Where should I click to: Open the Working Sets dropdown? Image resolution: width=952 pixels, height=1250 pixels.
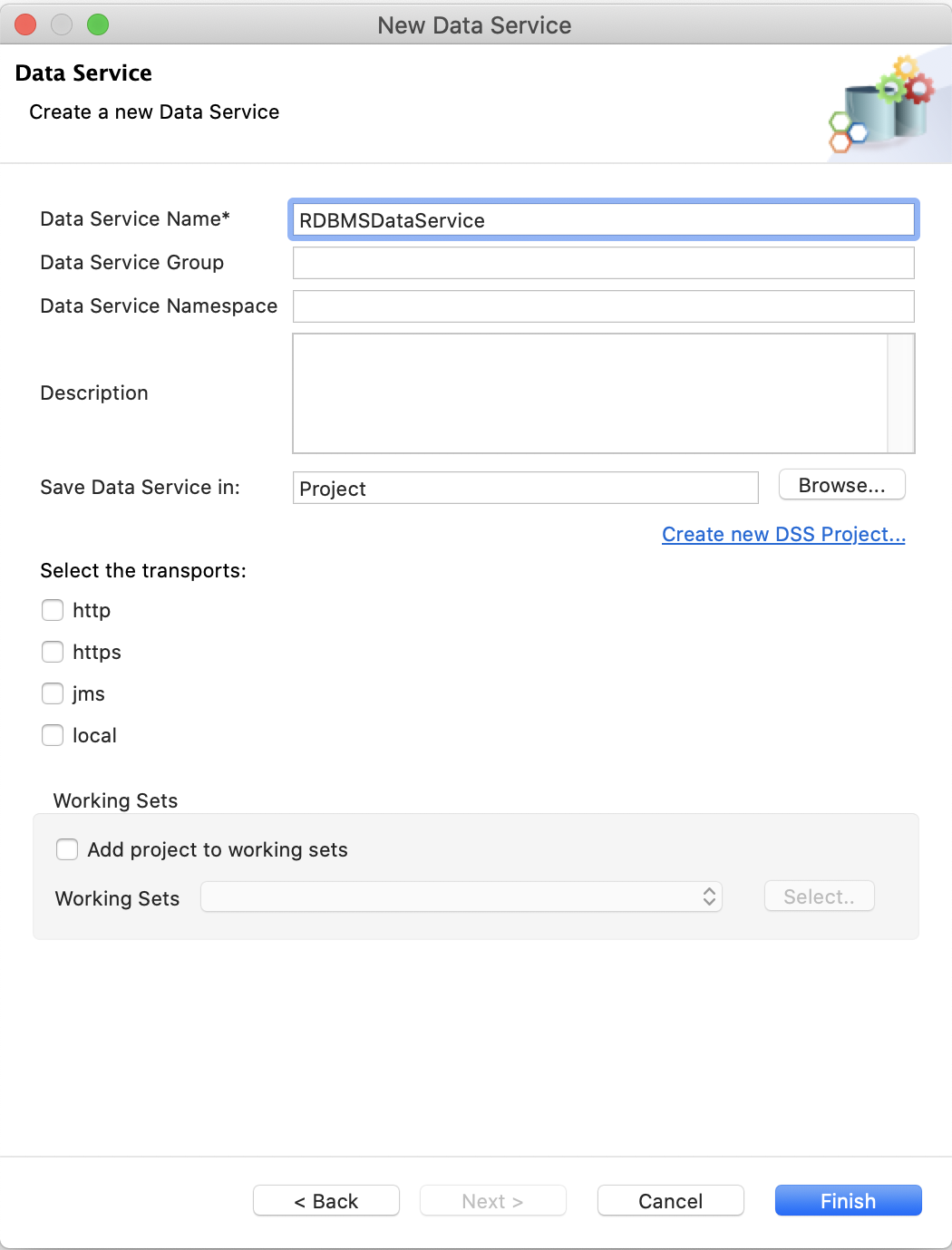(461, 896)
